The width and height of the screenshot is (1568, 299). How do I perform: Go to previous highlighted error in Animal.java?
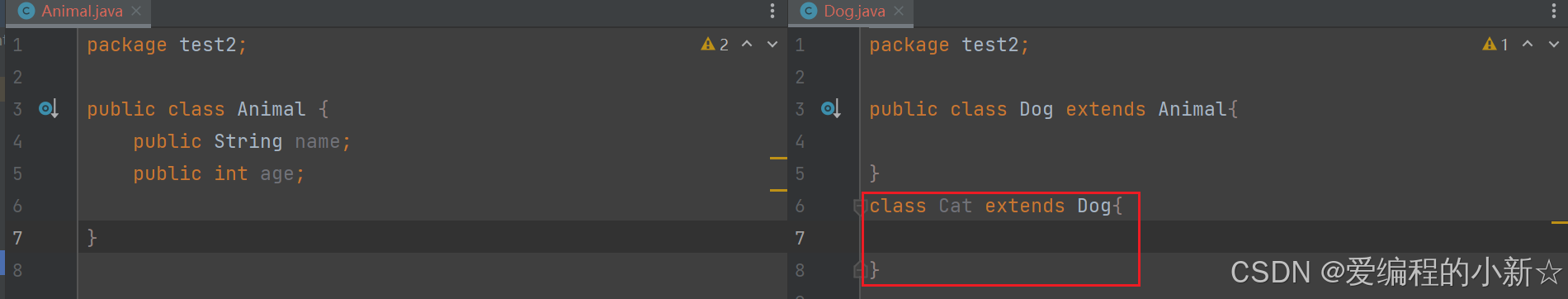[x=747, y=44]
